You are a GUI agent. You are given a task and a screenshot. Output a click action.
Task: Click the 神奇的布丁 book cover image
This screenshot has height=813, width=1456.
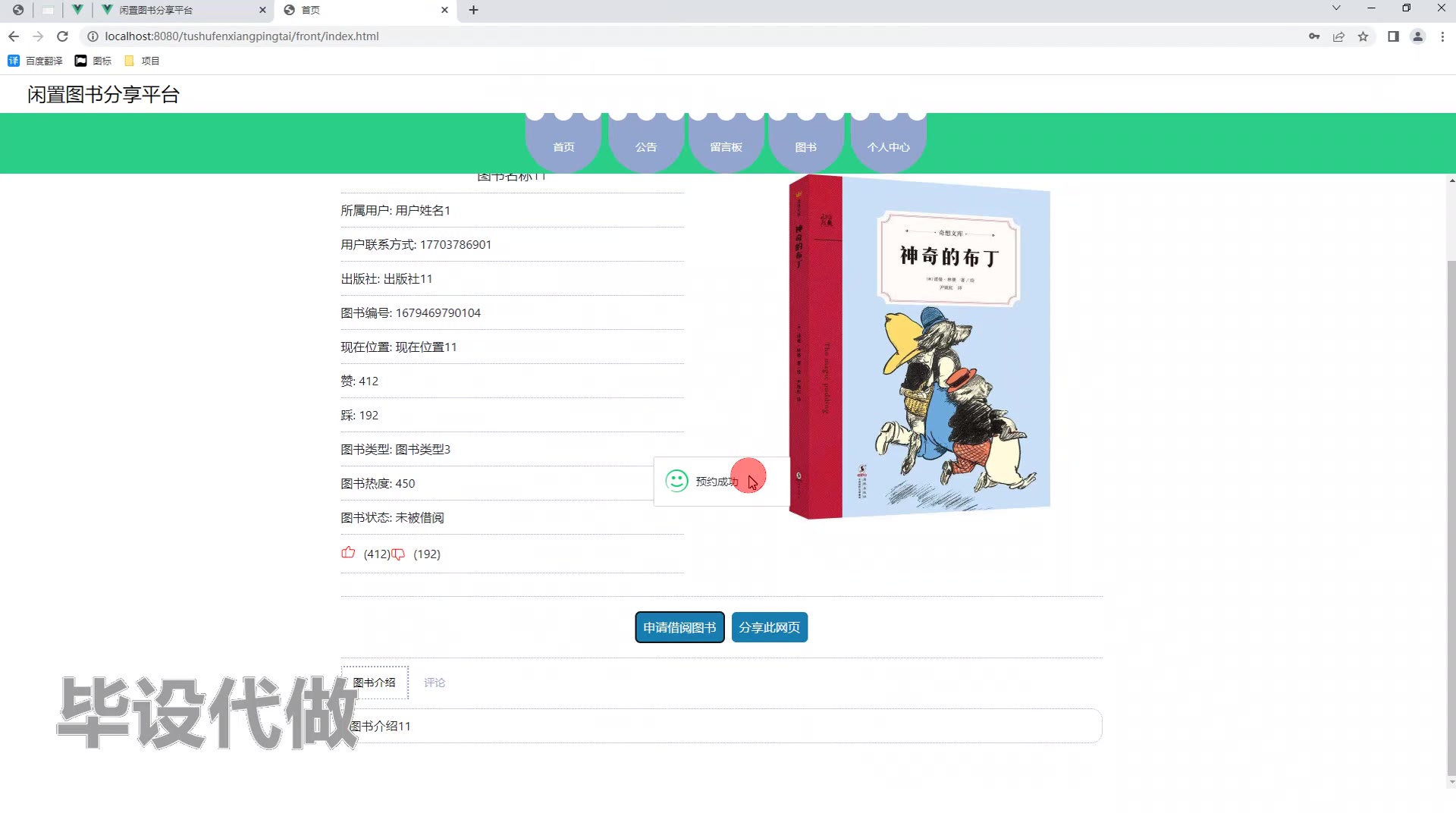(x=919, y=347)
